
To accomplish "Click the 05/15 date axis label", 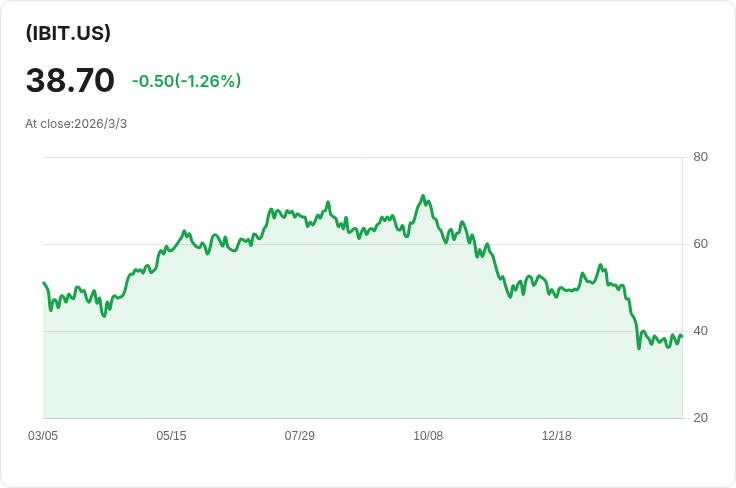I will (171, 436).
